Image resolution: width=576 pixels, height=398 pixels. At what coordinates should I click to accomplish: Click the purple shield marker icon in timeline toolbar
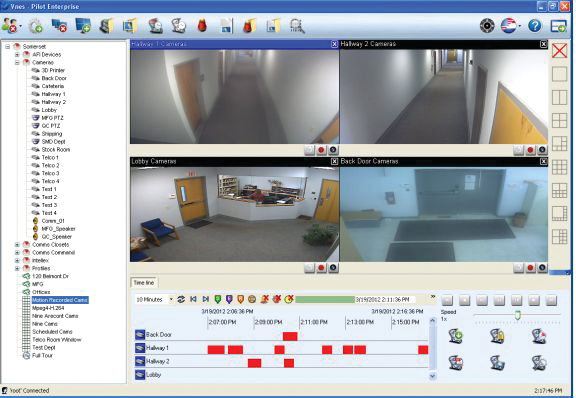[x=229, y=300]
